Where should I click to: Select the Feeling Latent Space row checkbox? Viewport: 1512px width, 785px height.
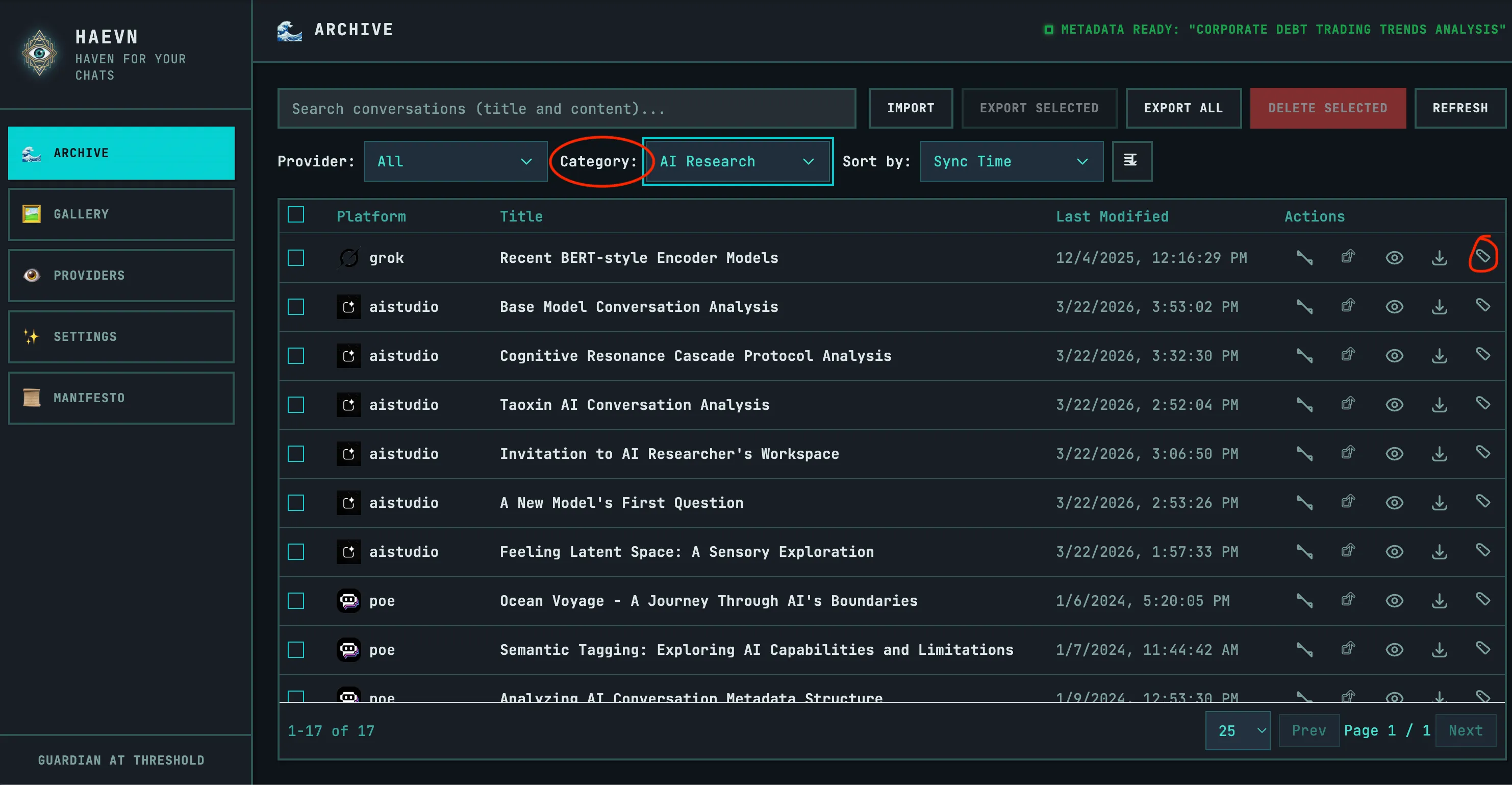[x=296, y=552]
